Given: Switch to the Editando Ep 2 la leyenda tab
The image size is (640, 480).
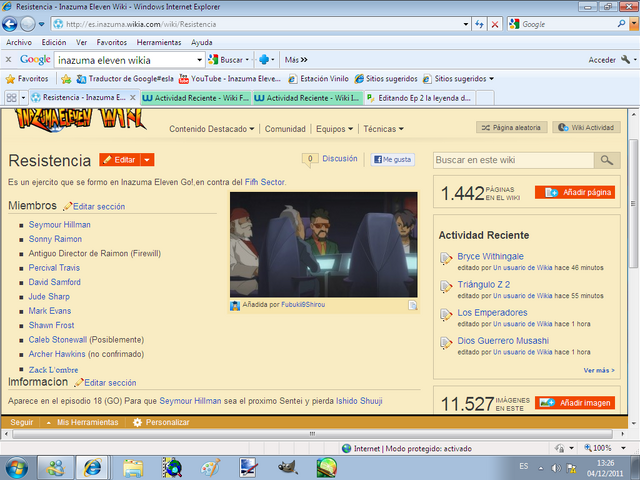Looking at the screenshot, I should pyautogui.click(x=420, y=98).
